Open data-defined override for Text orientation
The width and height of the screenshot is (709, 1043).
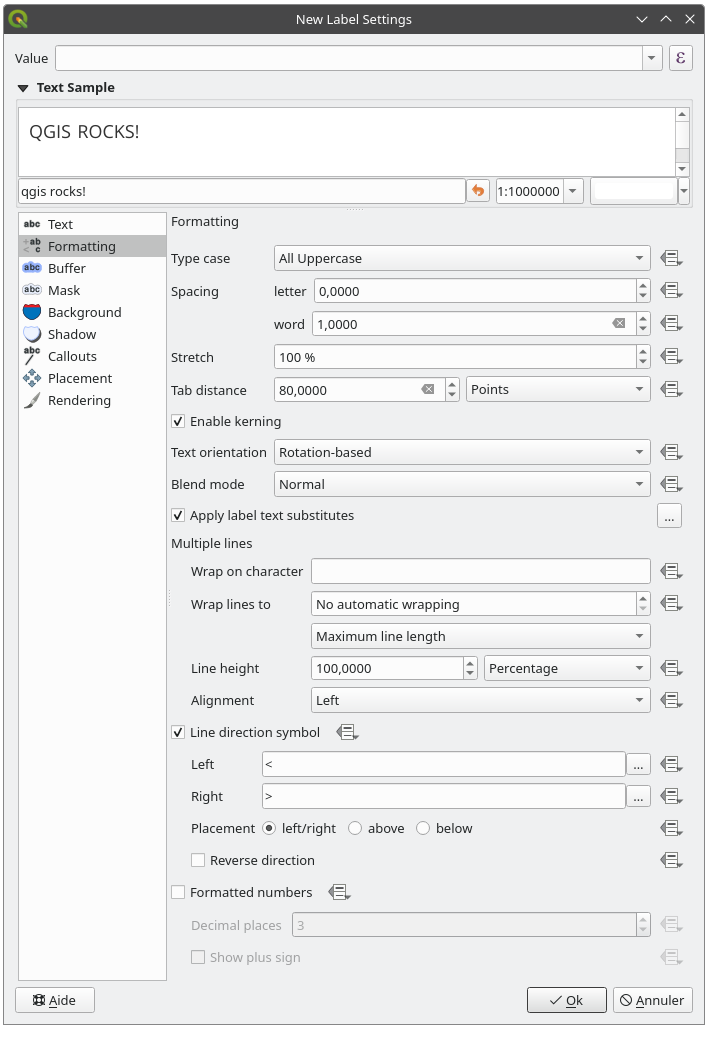click(x=671, y=452)
